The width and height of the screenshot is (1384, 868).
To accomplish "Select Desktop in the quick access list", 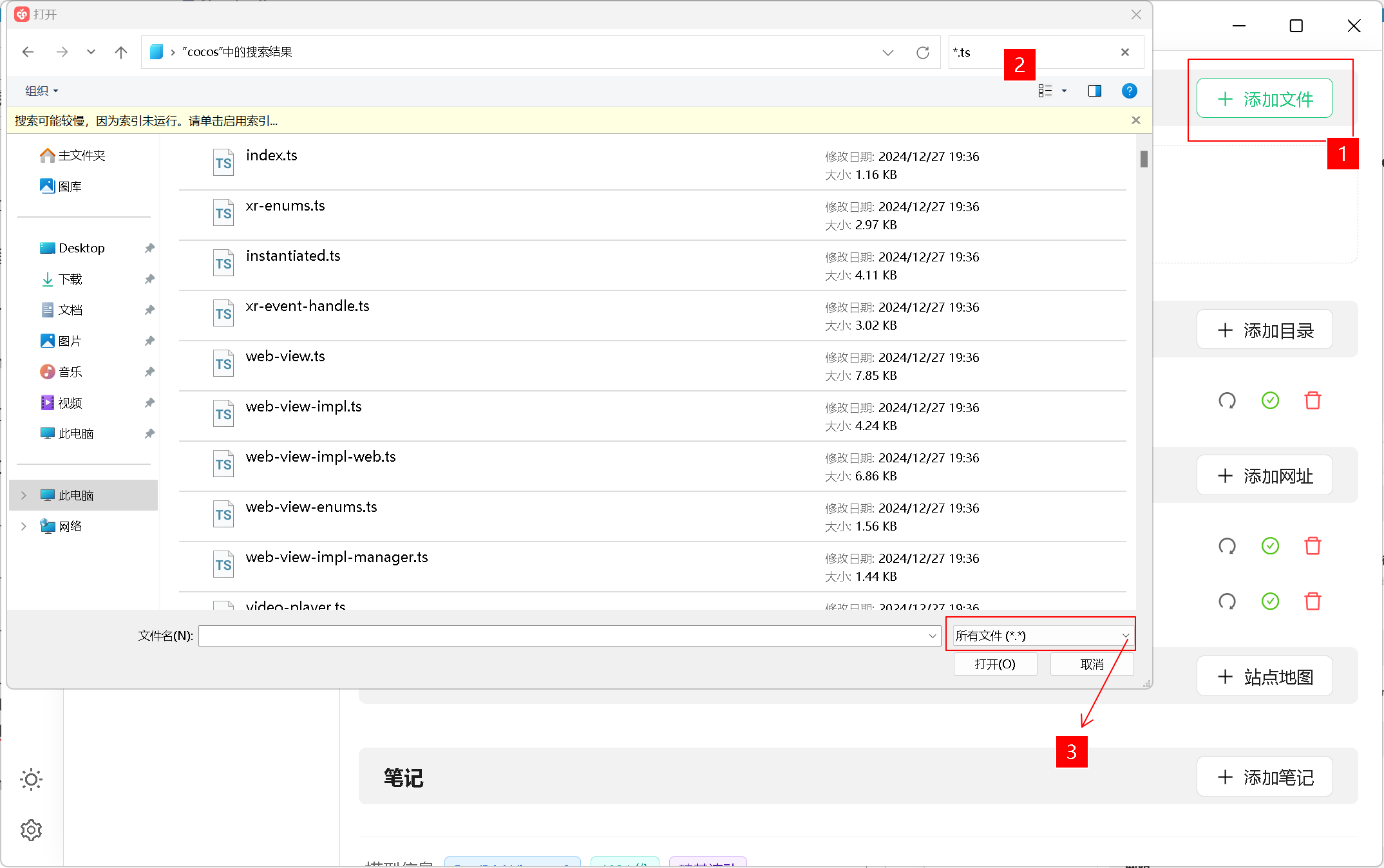I will tap(81, 248).
